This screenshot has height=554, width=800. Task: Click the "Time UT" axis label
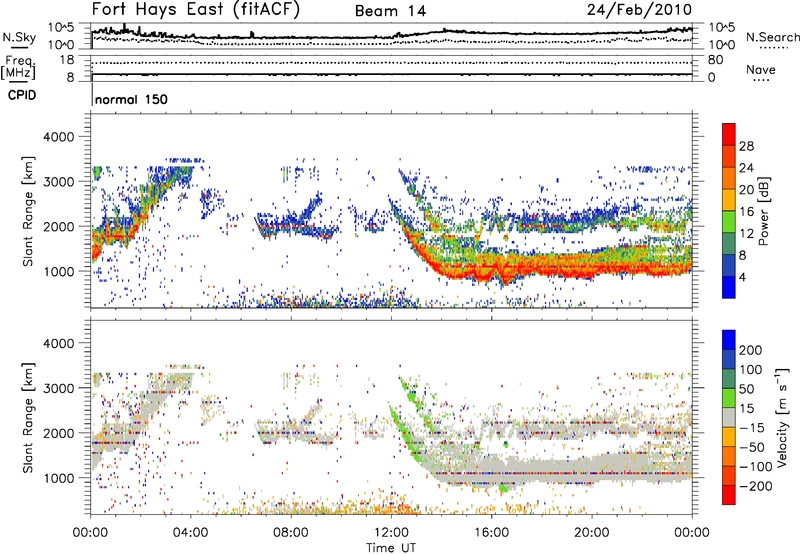pyautogui.click(x=391, y=548)
